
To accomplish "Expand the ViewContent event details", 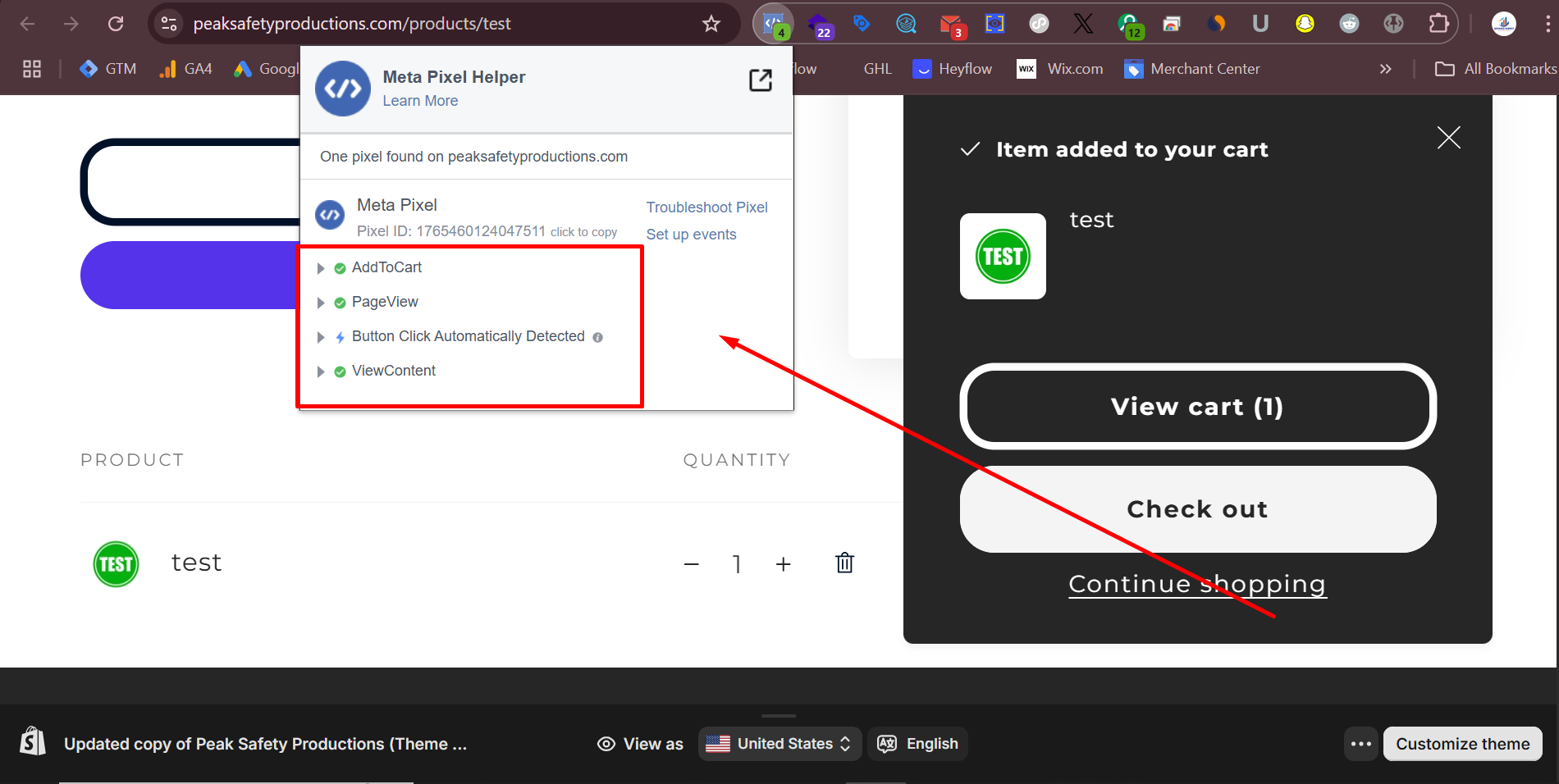I will coord(321,371).
